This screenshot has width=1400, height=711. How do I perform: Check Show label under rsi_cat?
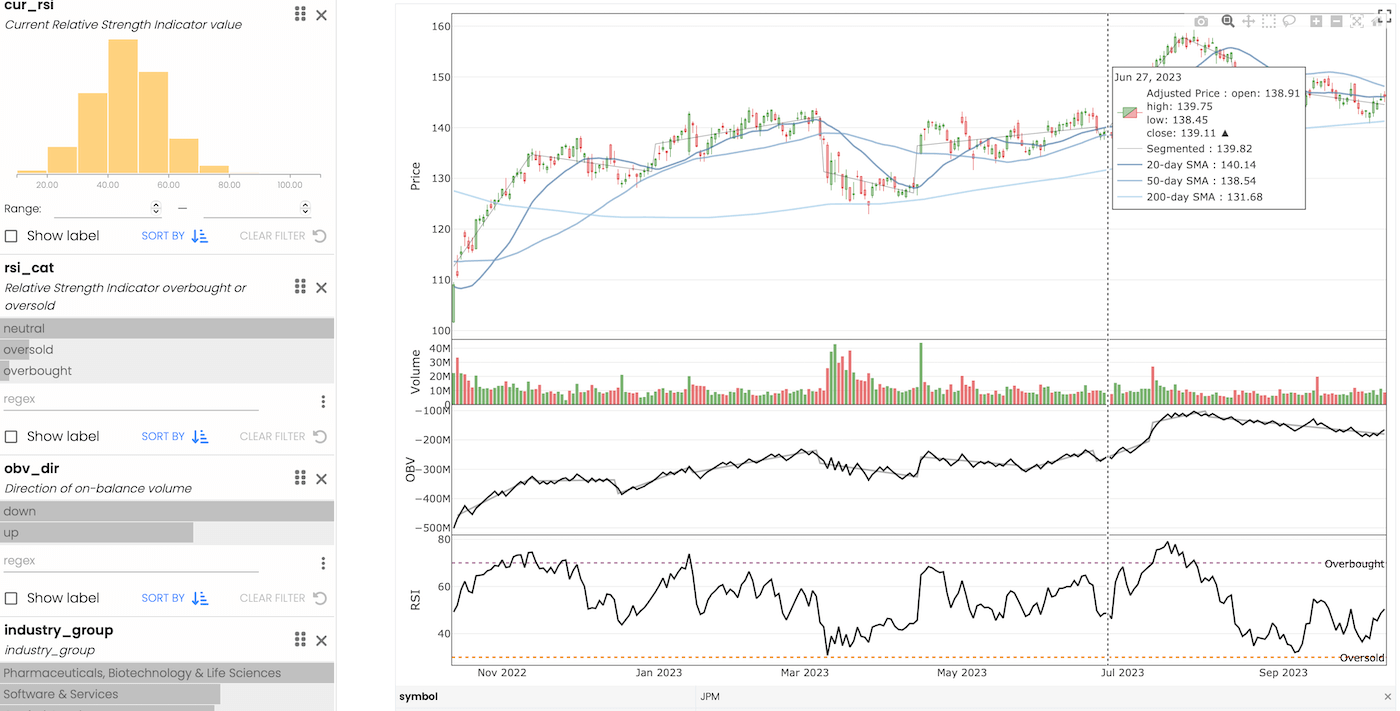11,437
